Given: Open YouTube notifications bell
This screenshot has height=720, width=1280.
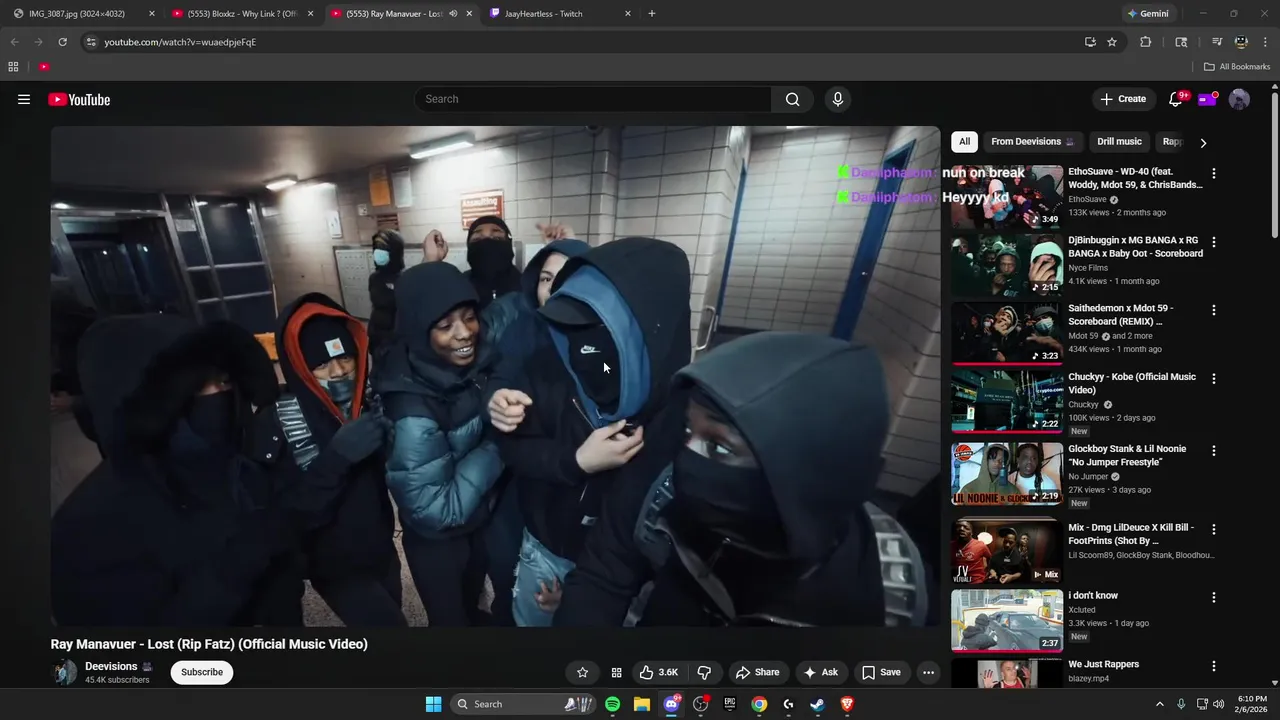Looking at the screenshot, I should 1176,99.
